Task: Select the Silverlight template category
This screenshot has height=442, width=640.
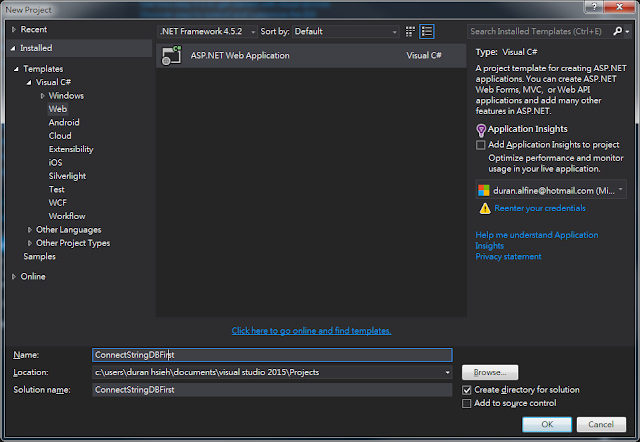Action: pyautogui.click(x=67, y=176)
